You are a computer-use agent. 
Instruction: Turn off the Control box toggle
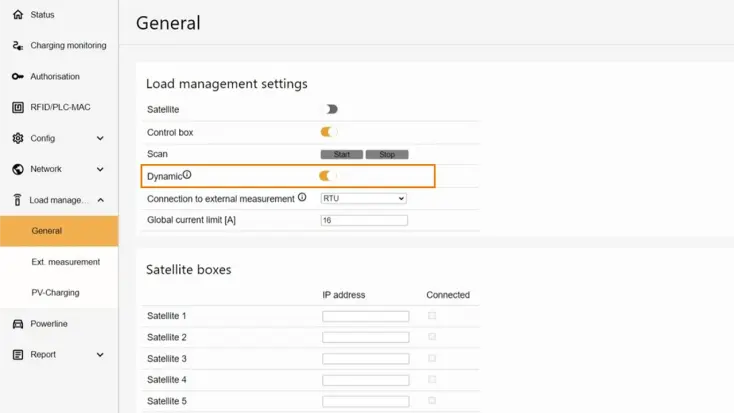329,131
